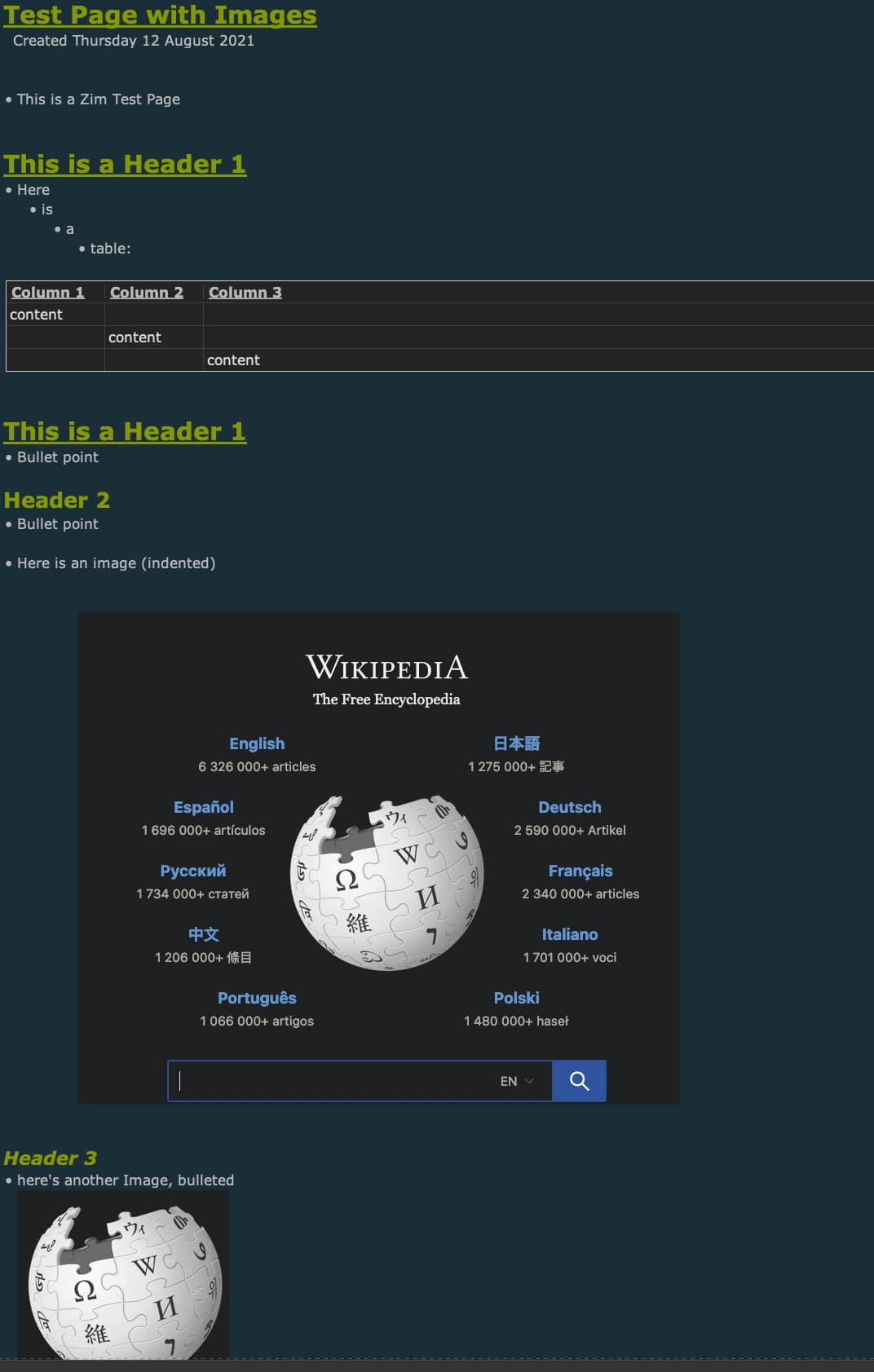Click the Wikipedia wordmark in the image
Screen dimensions: 874x1372
click(x=387, y=668)
